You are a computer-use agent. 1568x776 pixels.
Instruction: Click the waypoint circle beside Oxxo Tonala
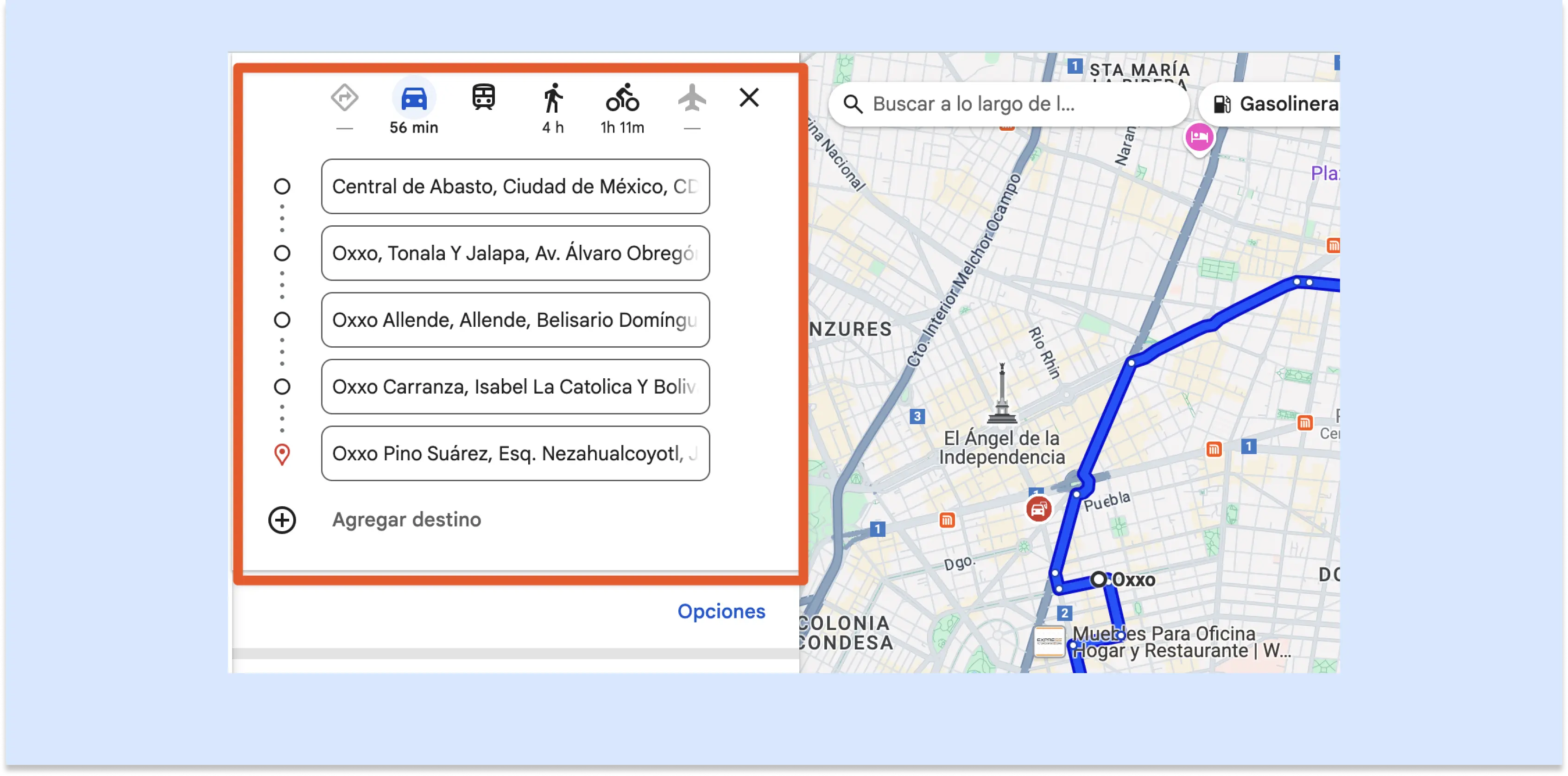[x=282, y=254]
